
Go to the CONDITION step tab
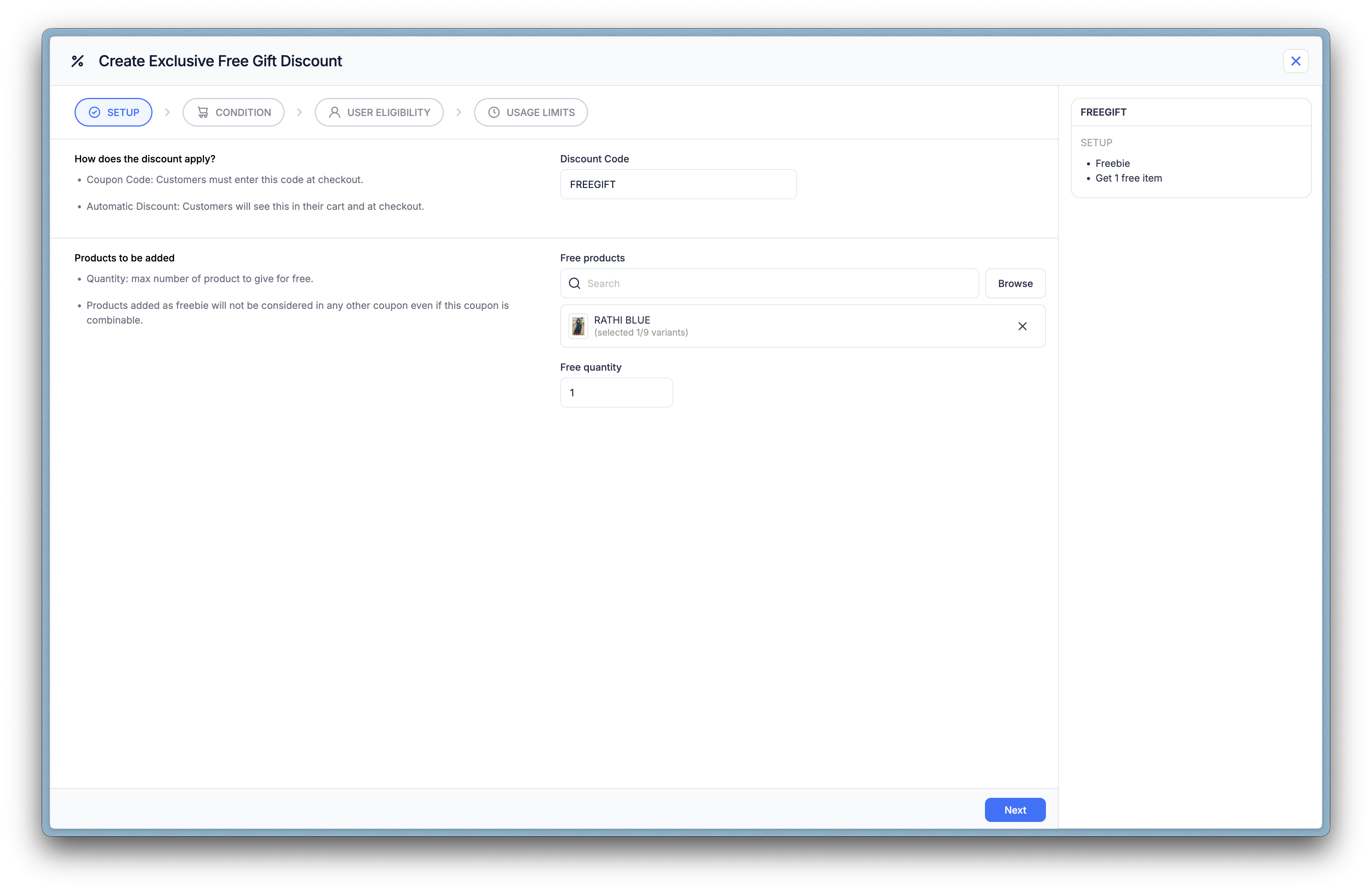coord(233,112)
